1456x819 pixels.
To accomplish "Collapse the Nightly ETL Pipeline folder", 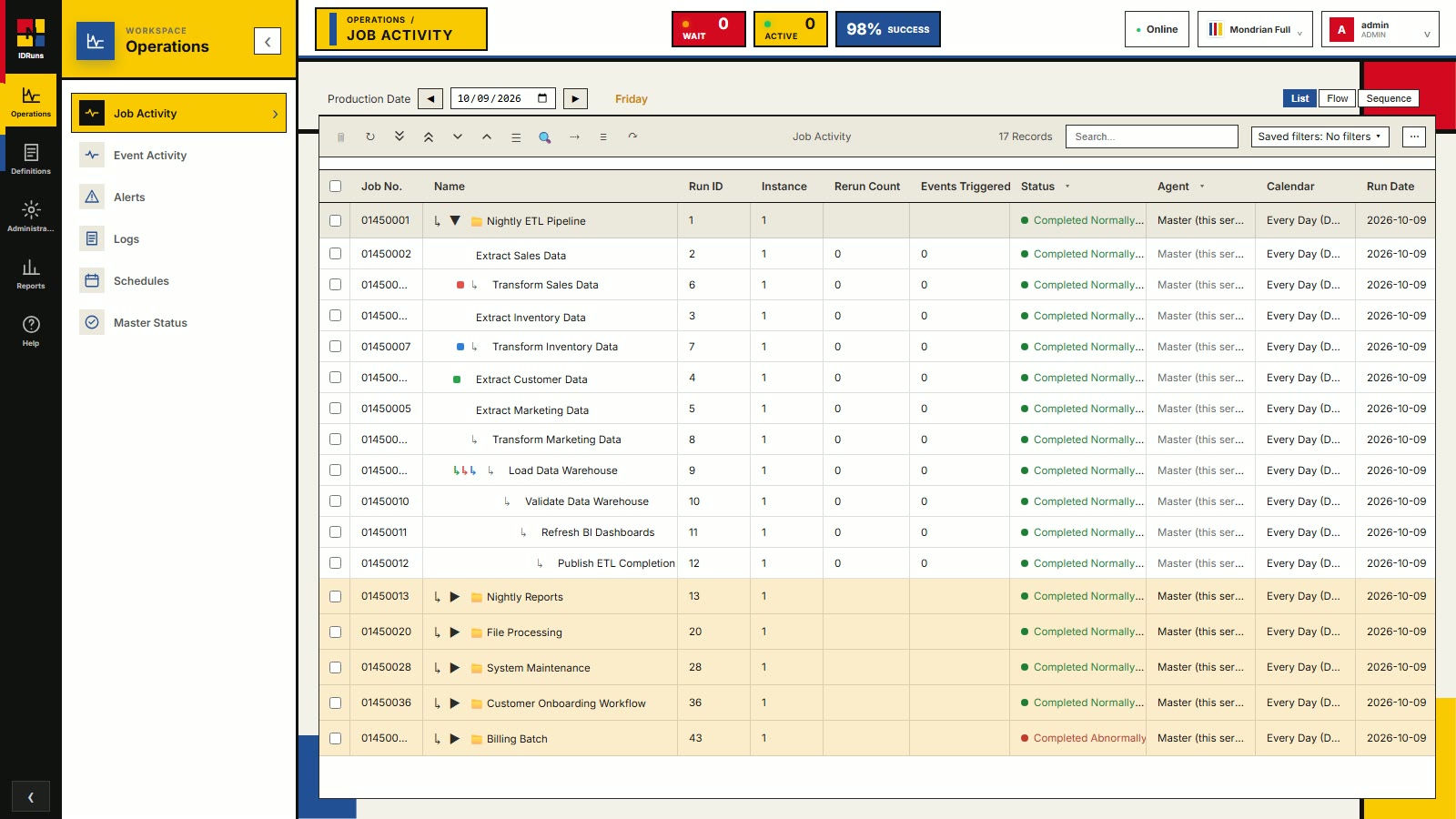I will point(455,220).
